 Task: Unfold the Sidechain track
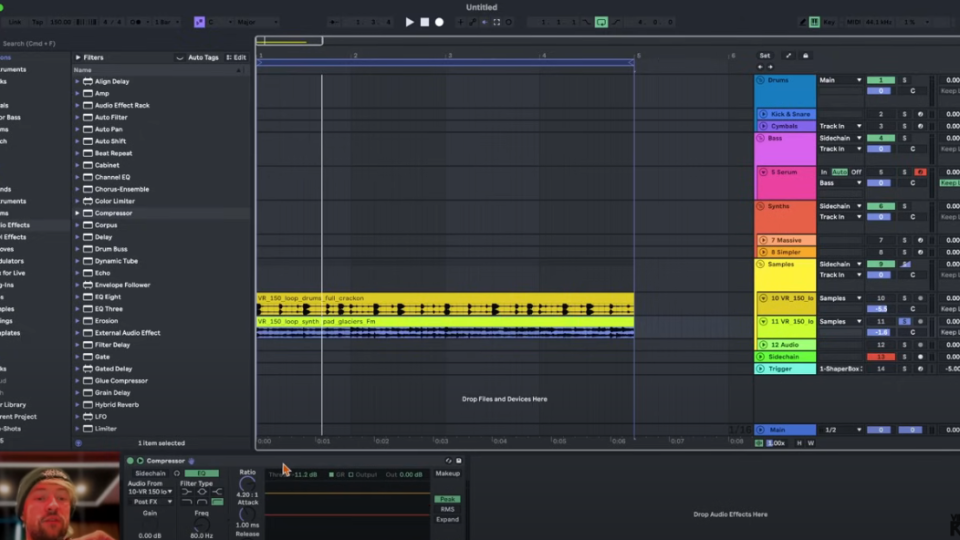(760, 357)
